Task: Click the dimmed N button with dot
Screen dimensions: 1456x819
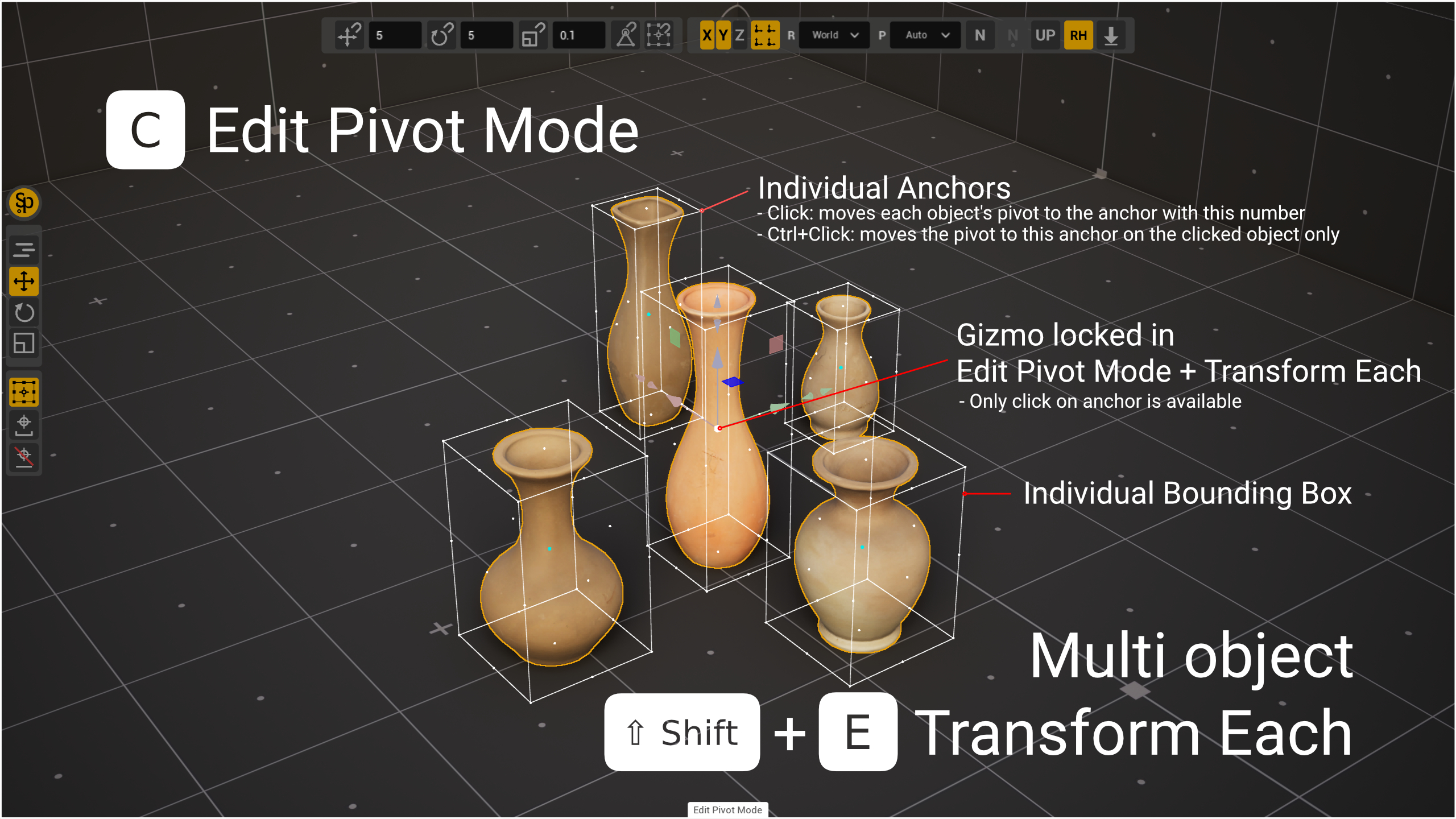Action: click(x=1013, y=35)
